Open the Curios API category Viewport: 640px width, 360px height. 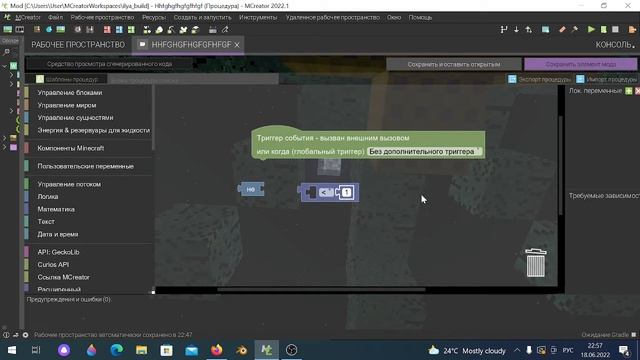coord(53,264)
